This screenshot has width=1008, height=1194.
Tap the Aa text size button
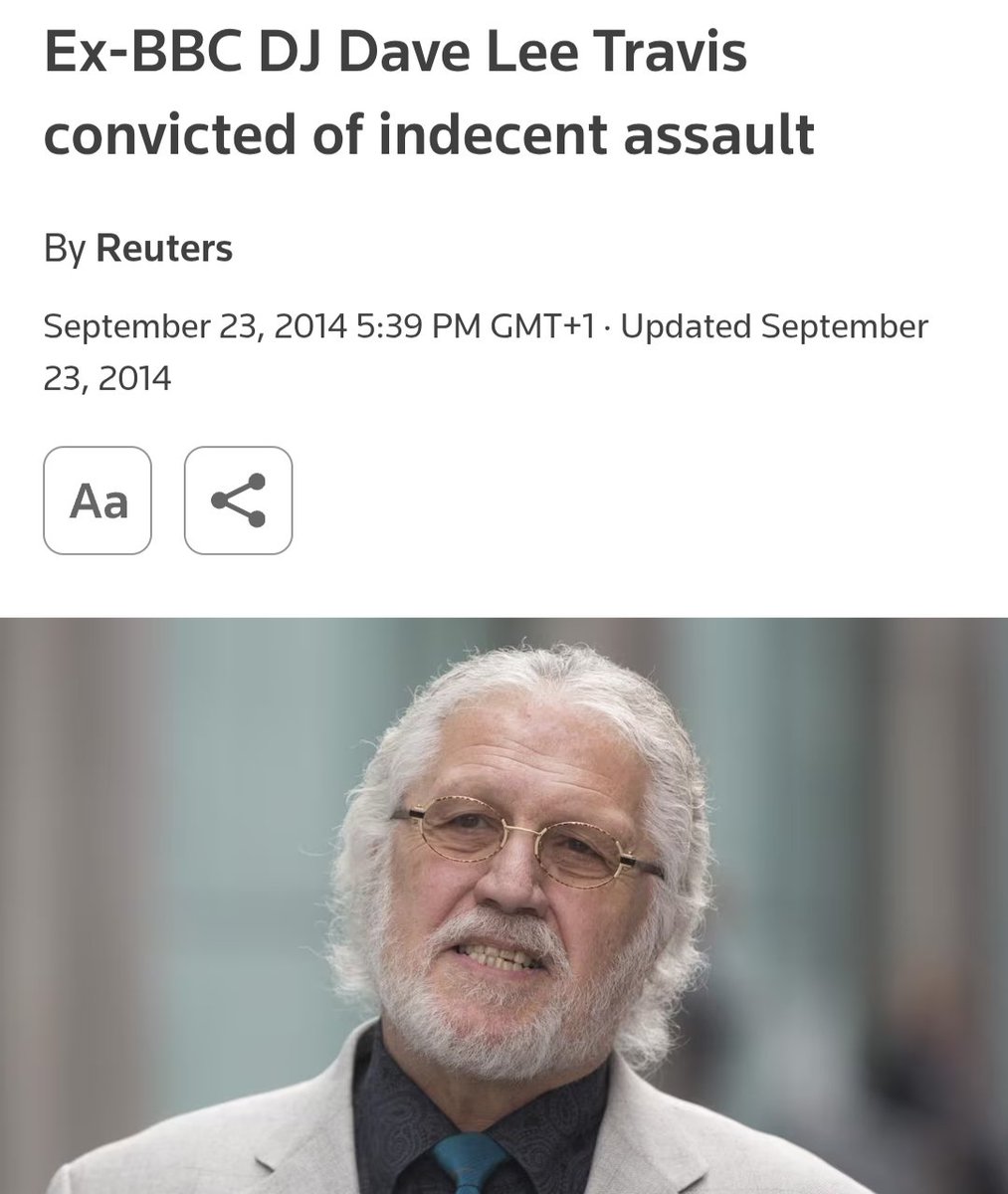pos(98,500)
